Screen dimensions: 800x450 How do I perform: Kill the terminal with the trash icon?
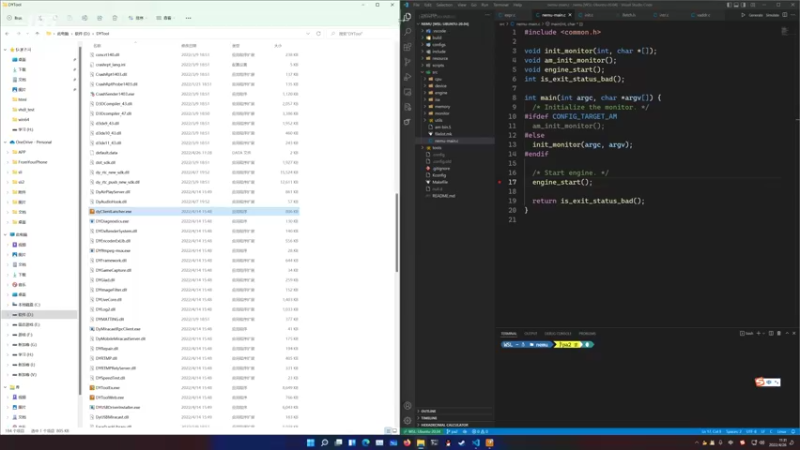click(x=779, y=333)
